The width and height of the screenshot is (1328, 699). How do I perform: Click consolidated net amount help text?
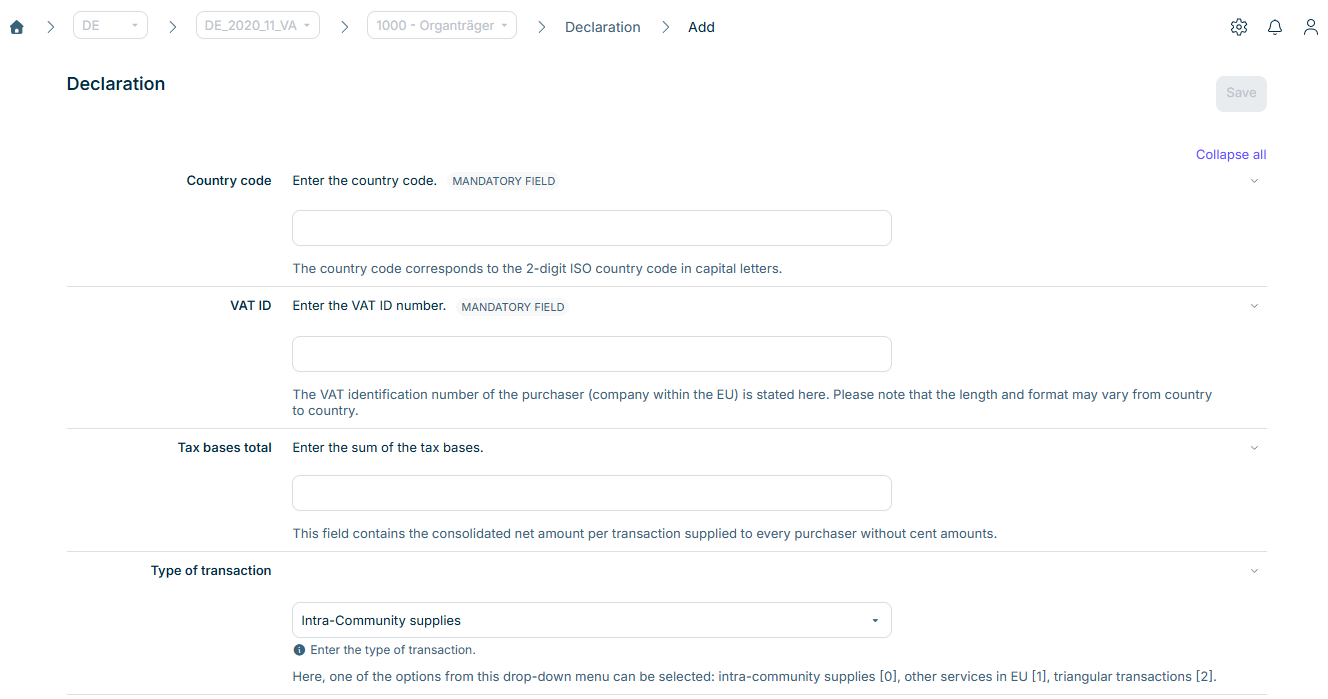pyautogui.click(x=645, y=534)
